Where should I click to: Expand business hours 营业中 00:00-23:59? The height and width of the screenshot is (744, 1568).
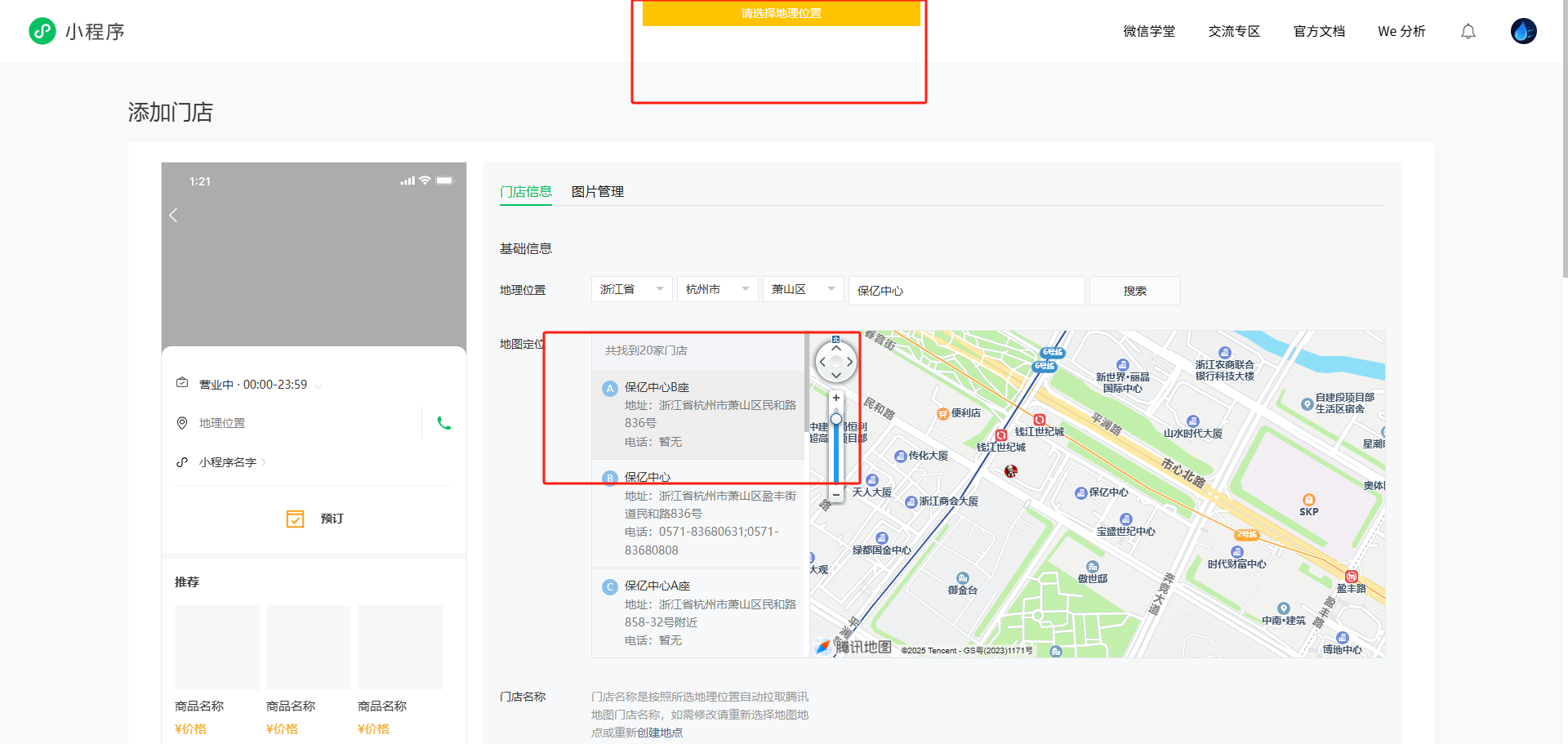[318, 385]
